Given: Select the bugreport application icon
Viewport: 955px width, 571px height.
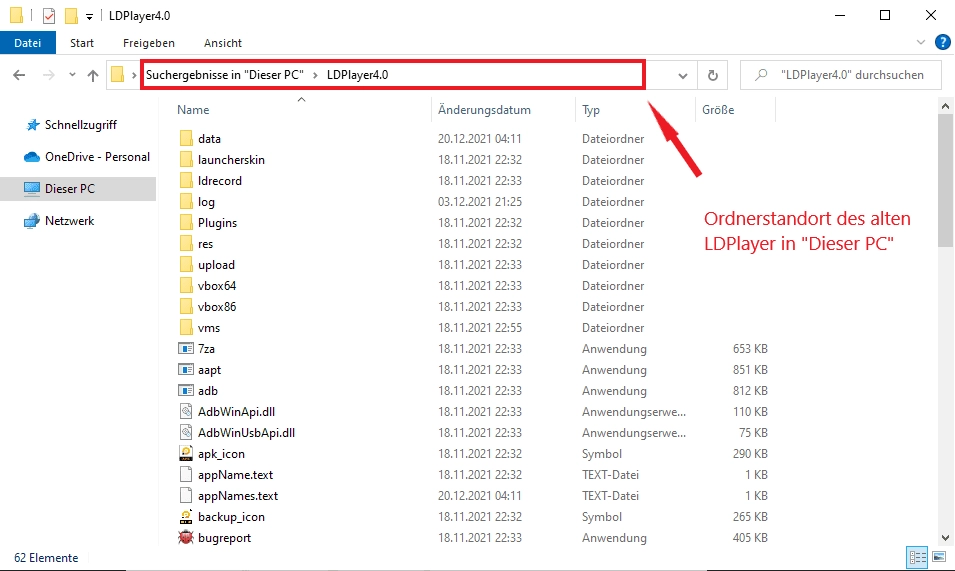Looking at the screenshot, I should coord(186,538).
